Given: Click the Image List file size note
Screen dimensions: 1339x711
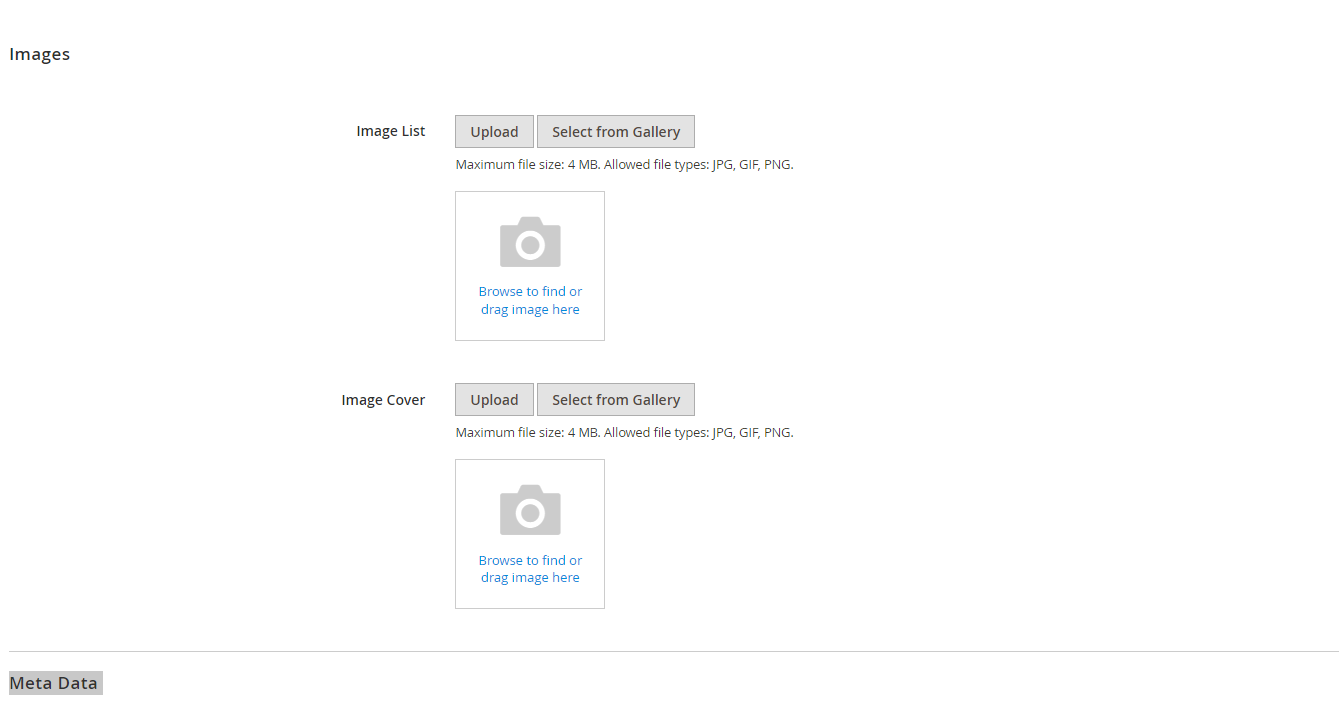Looking at the screenshot, I should [x=625, y=165].
